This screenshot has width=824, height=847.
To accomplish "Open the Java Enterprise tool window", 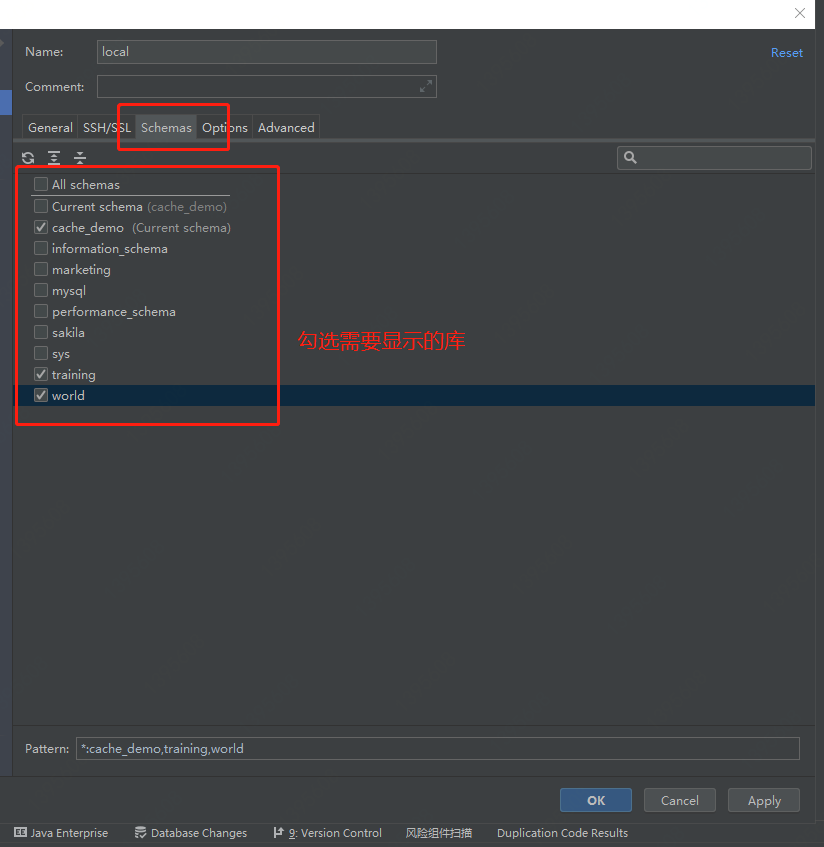I will pyautogui.click(x=61, y=833).
